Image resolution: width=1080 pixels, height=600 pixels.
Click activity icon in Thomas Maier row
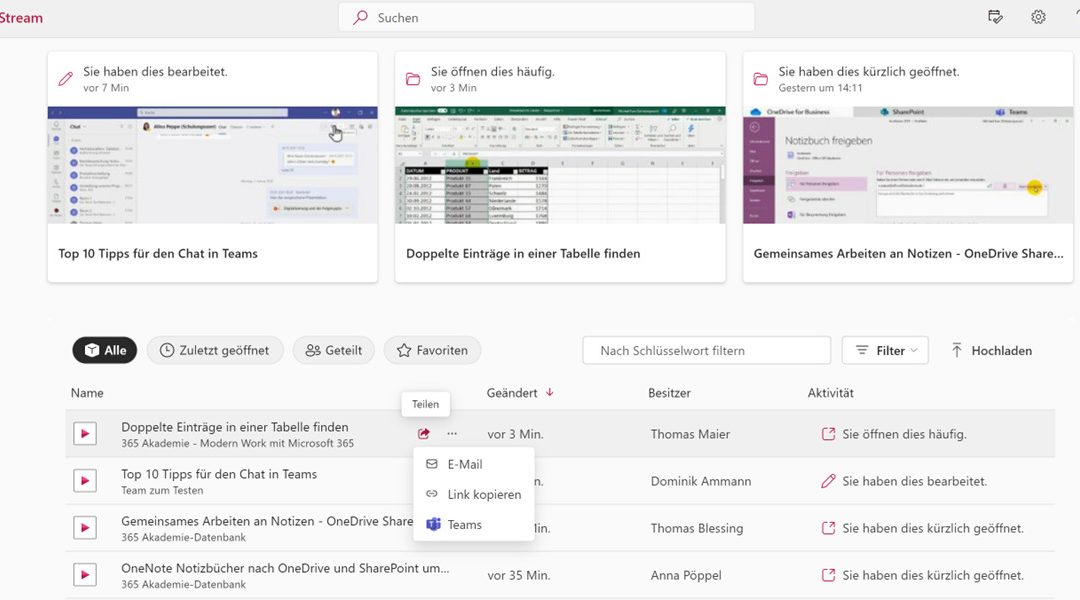pos(828,434)
